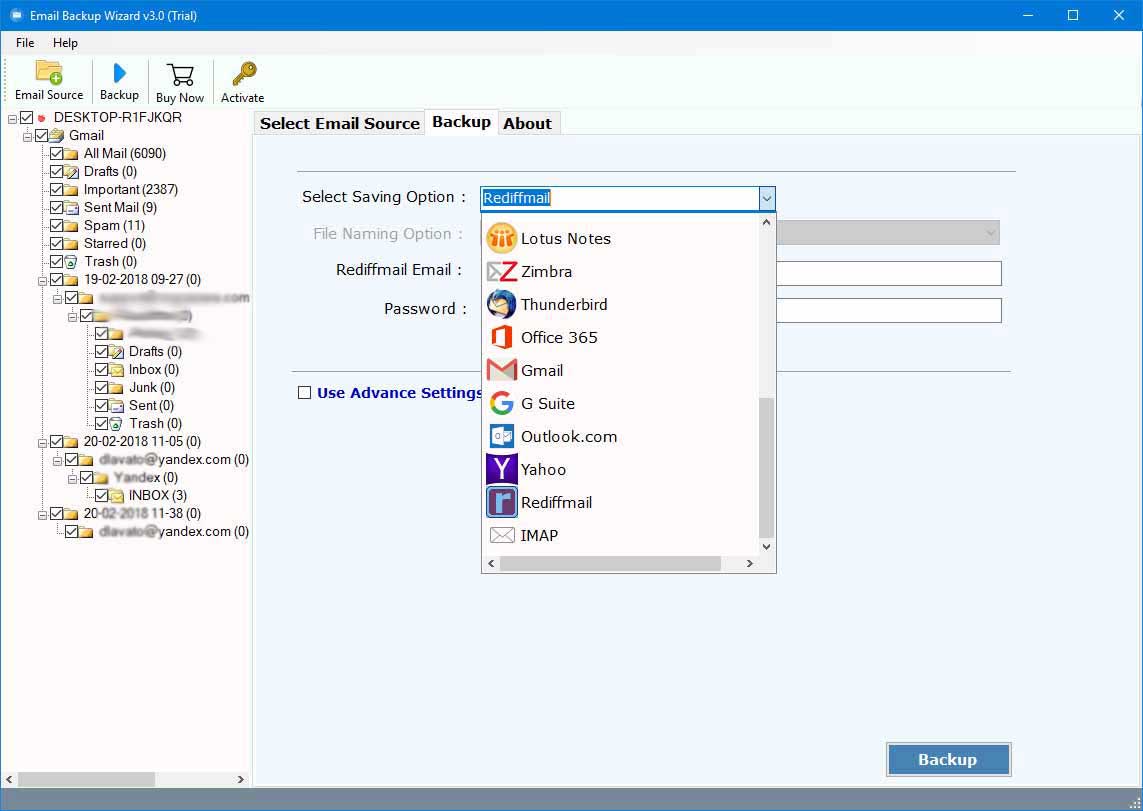Enable the Use Advance Settings checkbox
Image resolution: width=1143 pixels, height=811 pixels.
(305, 393)
